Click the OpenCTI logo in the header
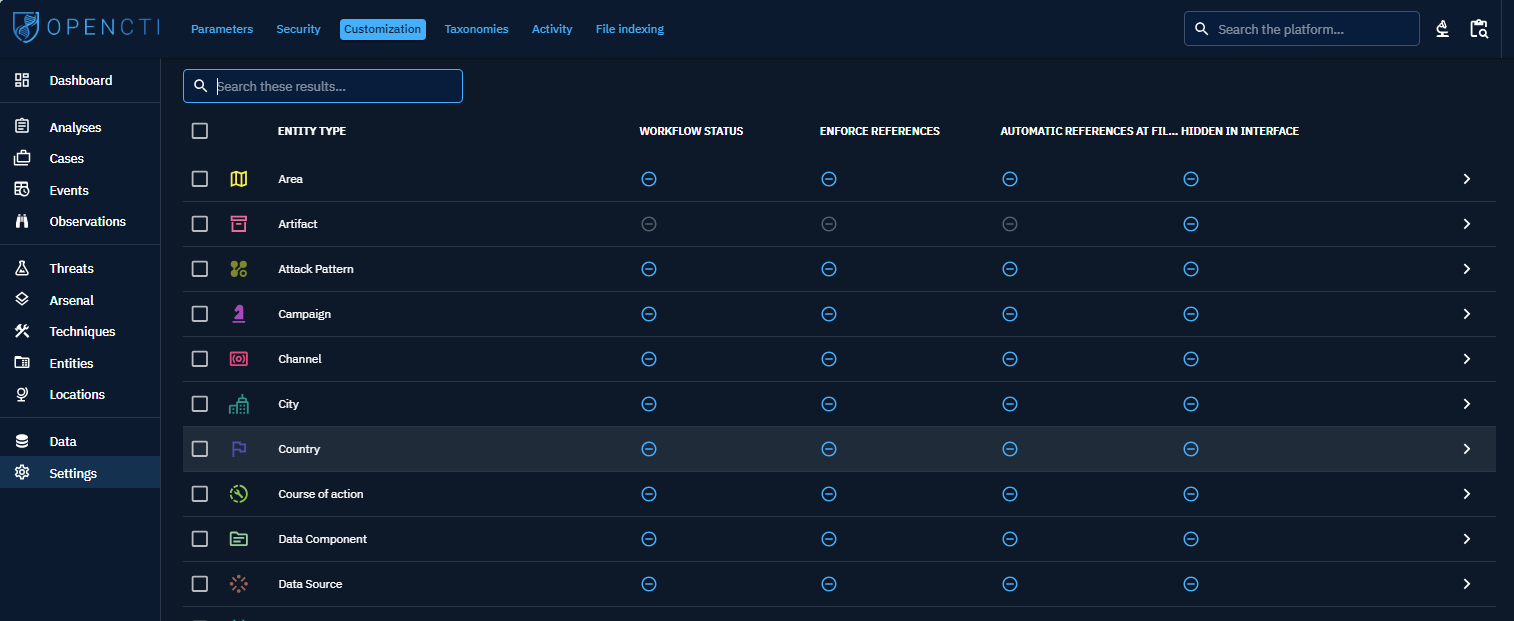The height and width of the screenshot is (621, 1514). click(x=86, y=28)
